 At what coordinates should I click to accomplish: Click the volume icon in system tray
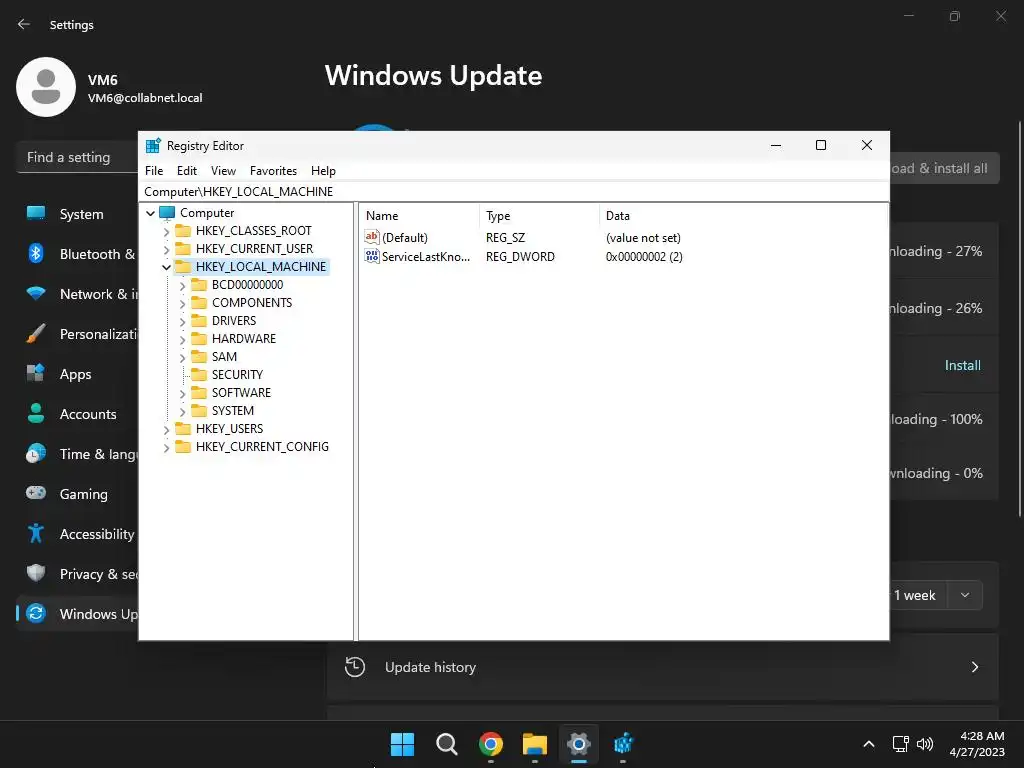tap(925, 744)
